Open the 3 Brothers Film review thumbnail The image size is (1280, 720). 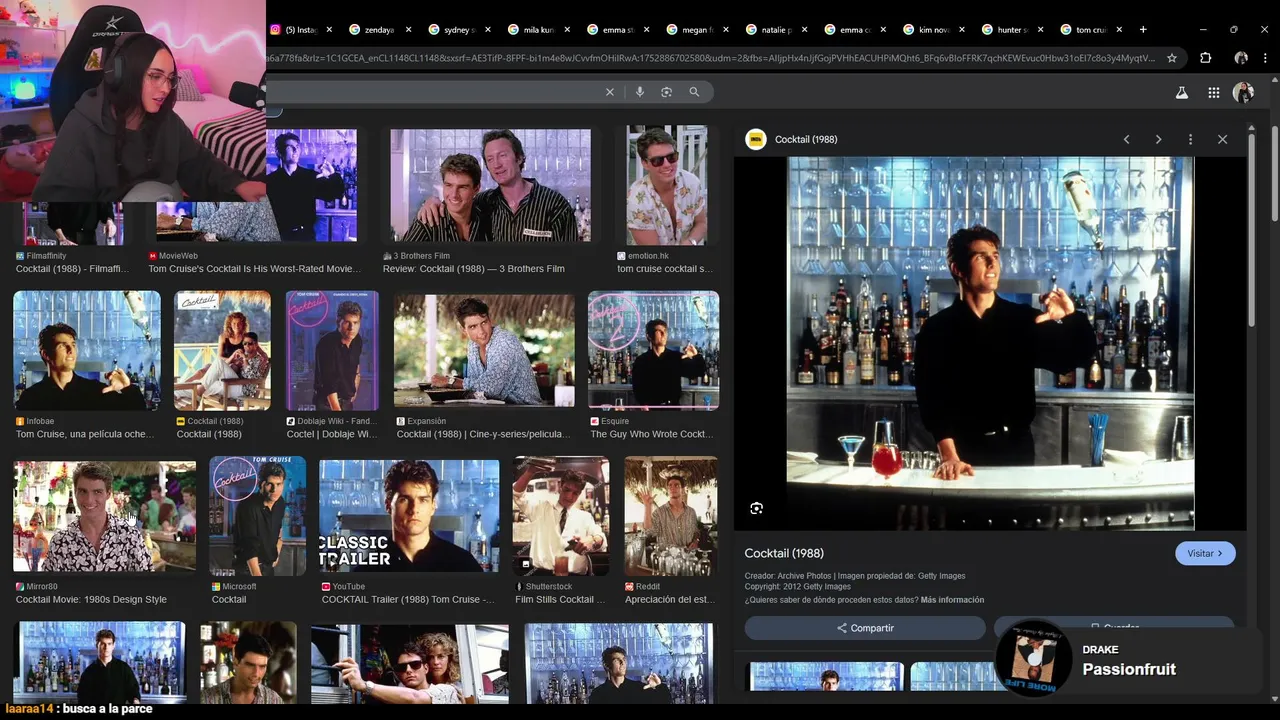pos(490,185)
